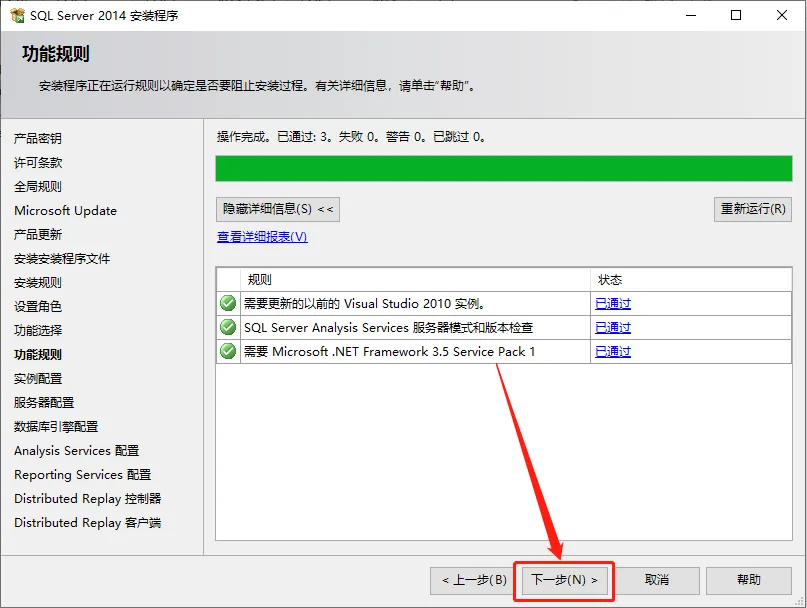
Task: Select Distributed Replay 控制器 step in sidebar
Action: [87, 498]
